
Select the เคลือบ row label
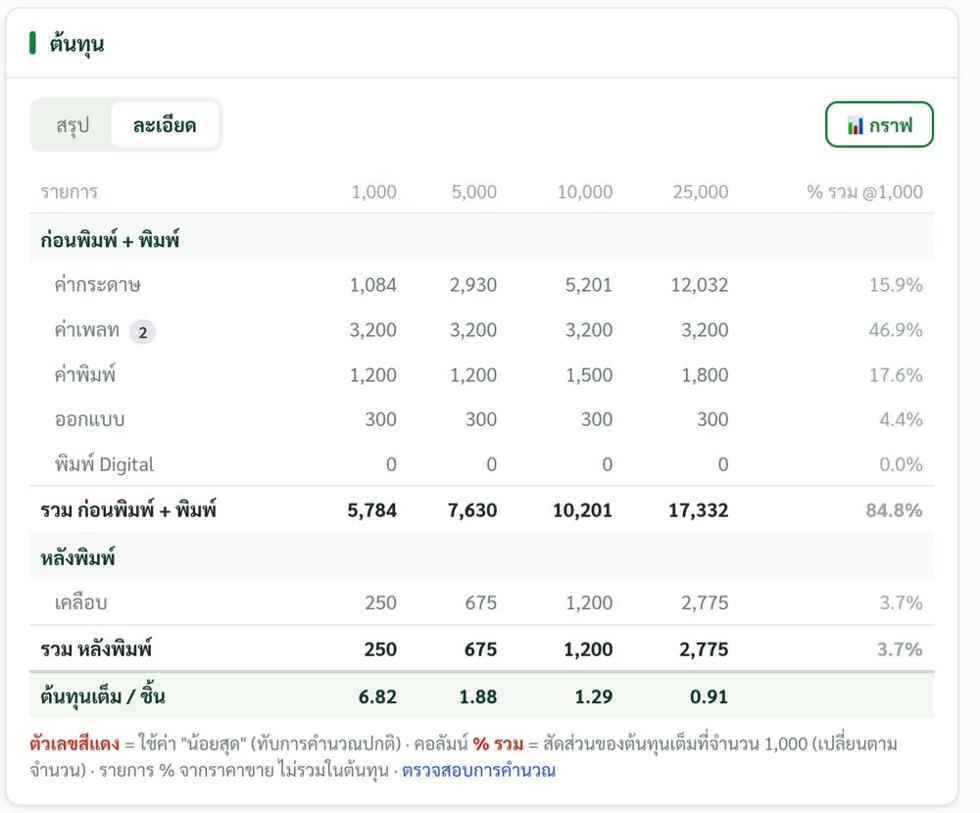coord(81,603)
